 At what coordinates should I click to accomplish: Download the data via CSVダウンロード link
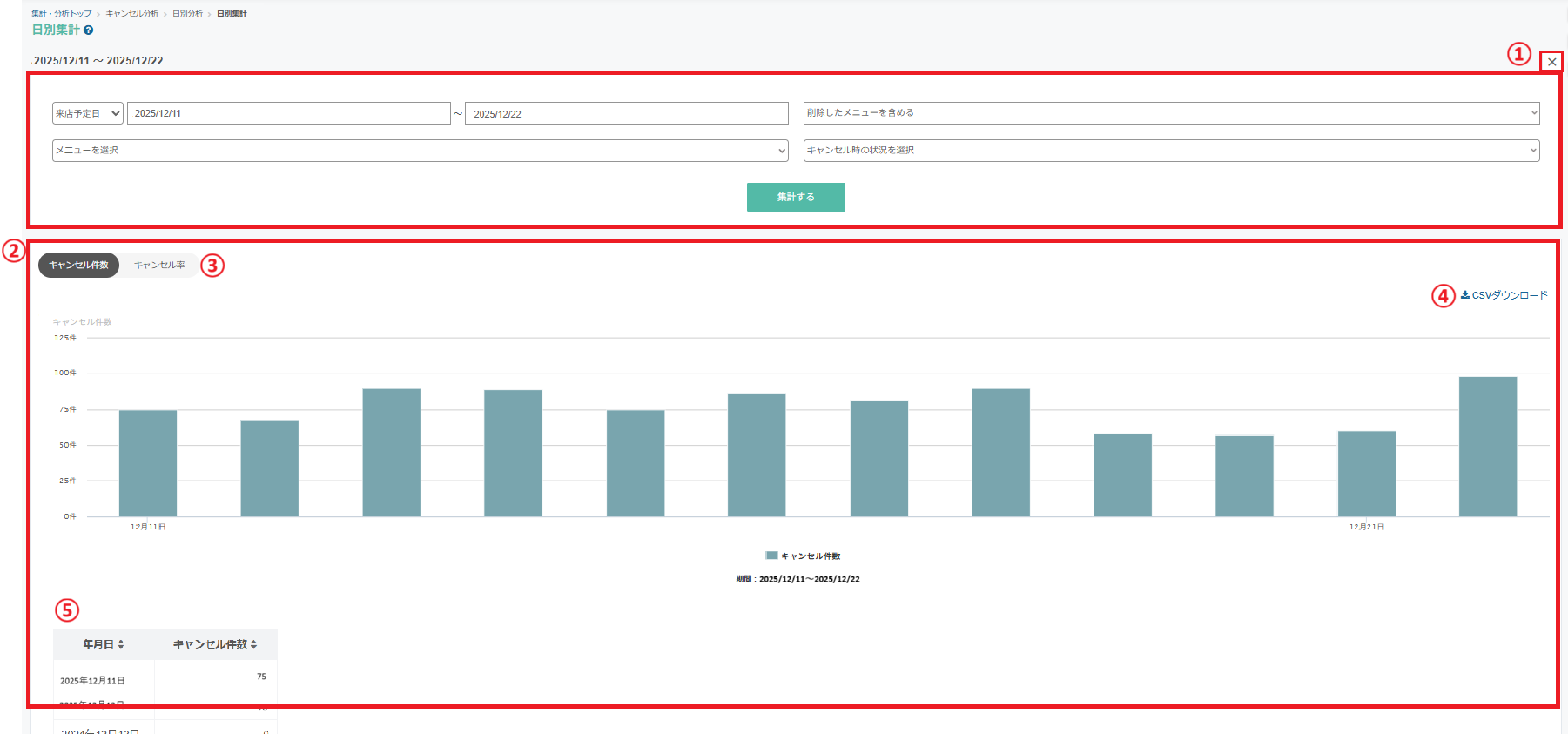point(1504,295)
